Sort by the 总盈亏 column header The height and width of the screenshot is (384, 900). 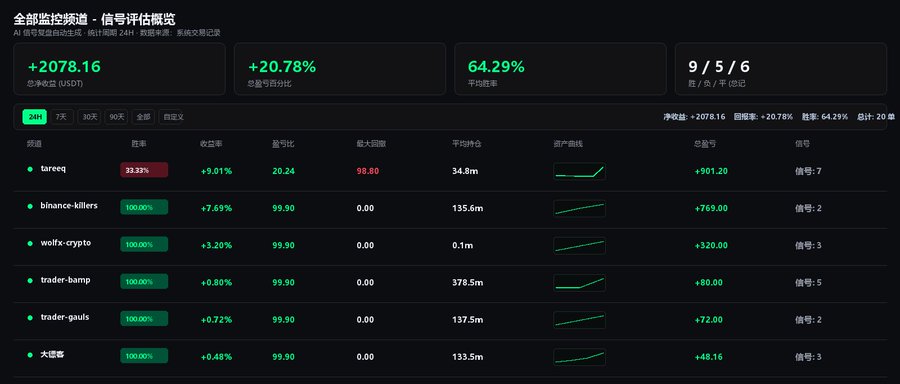tap(705, 143)
